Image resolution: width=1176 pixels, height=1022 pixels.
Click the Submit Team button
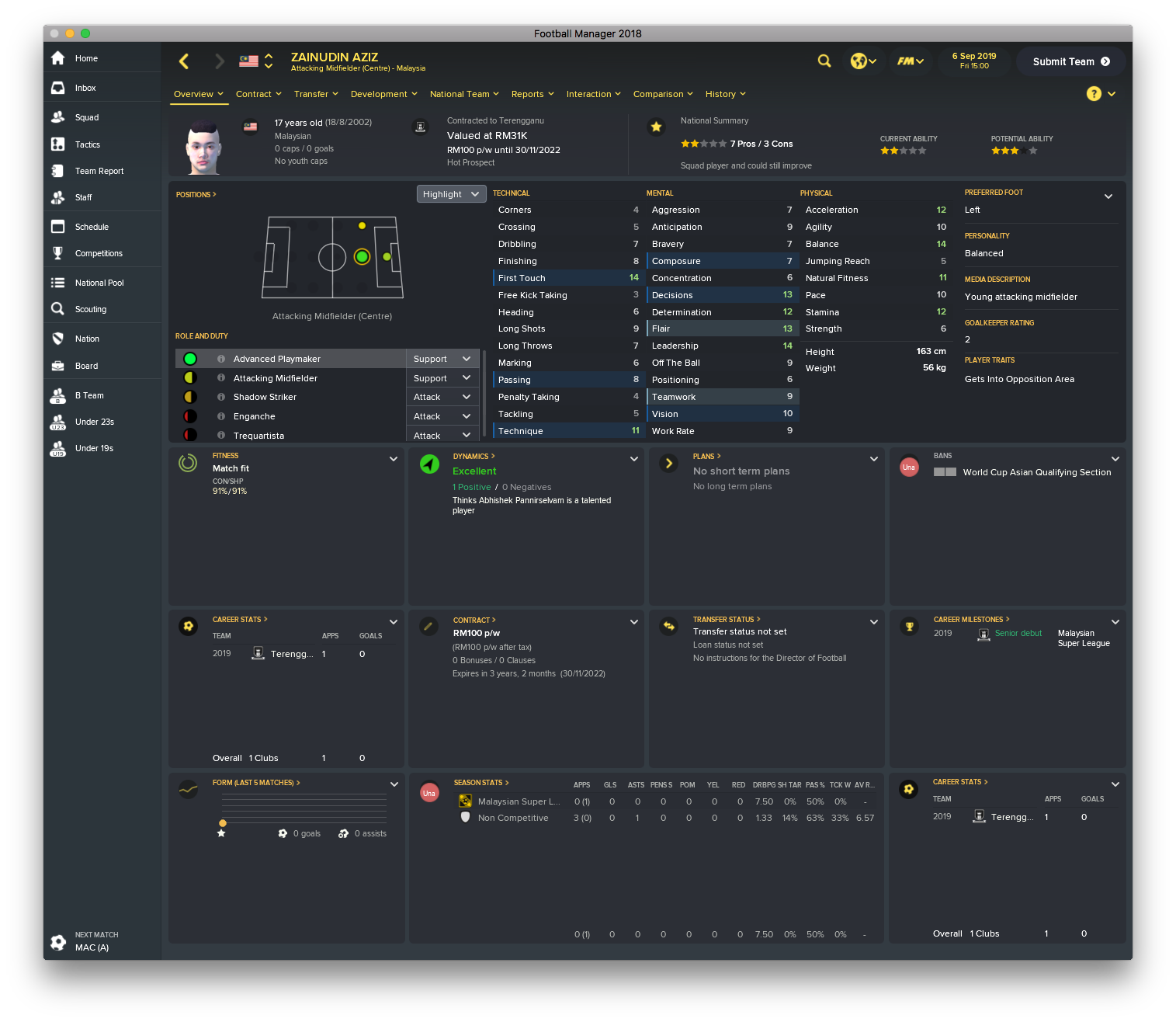point(1071,61)
